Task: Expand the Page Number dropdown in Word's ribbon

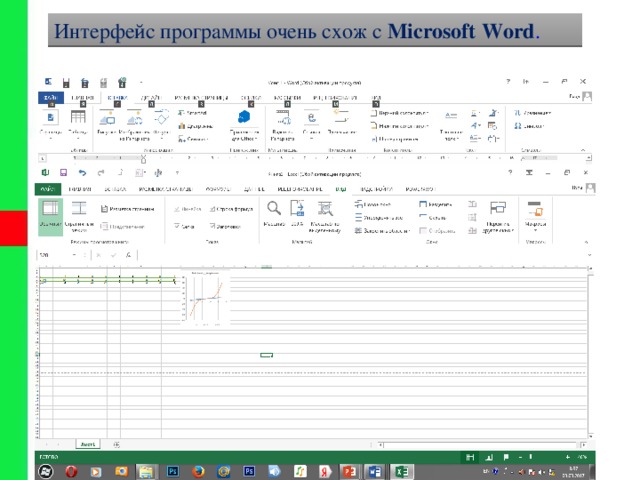Action: tap(395, 139)
